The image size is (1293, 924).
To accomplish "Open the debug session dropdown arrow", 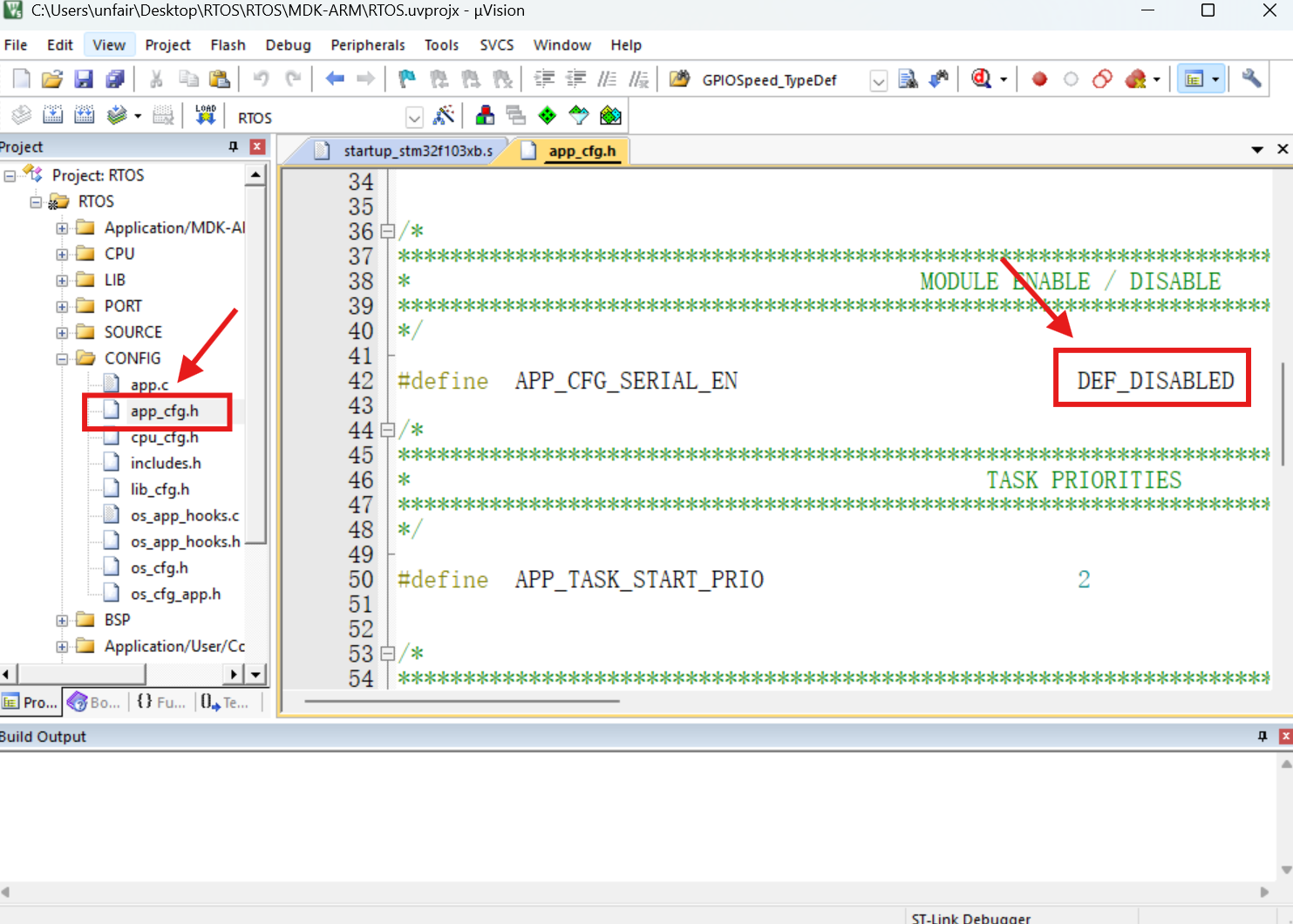I will point(1004,79).
